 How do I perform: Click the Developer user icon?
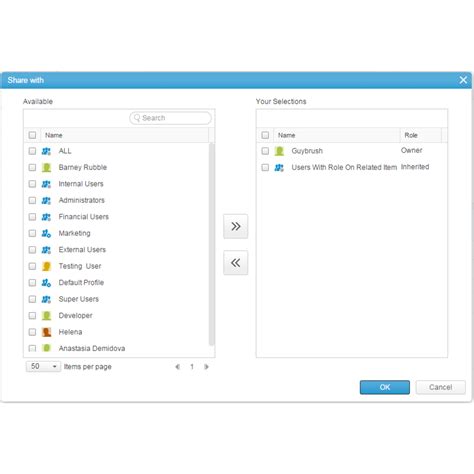pos(46,315)
